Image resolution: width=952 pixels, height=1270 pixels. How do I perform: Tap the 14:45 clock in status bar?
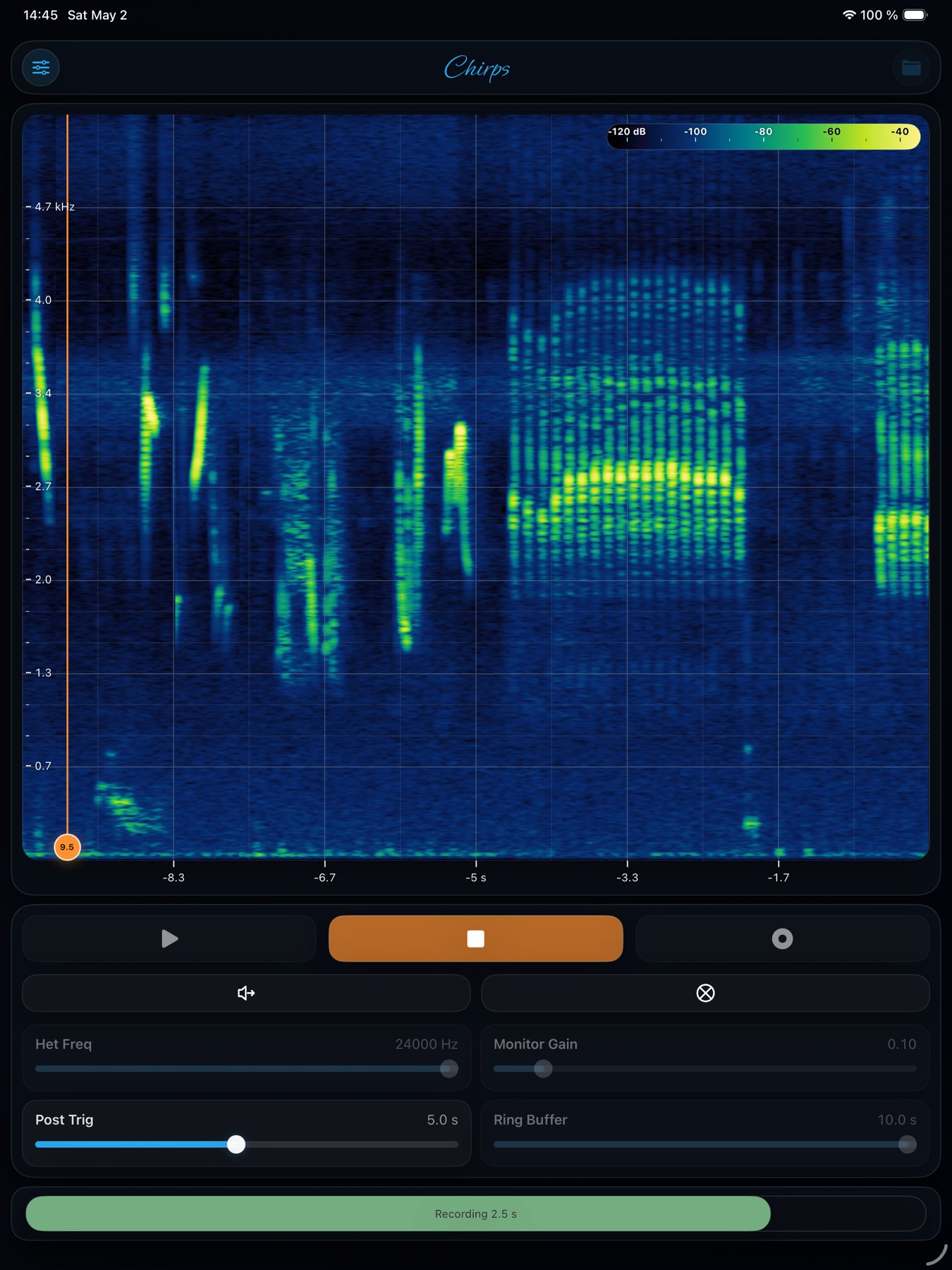pos(40,15)
